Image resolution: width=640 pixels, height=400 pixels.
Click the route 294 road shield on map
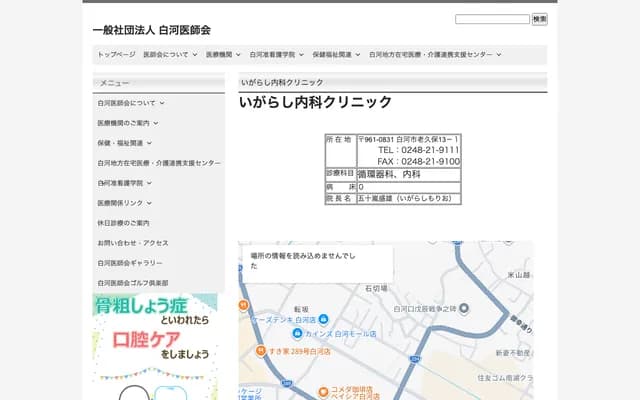[x=415, y=359]
